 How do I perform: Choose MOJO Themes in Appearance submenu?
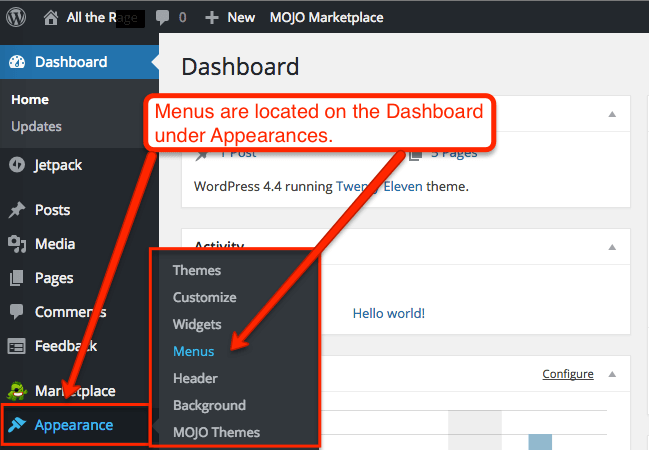click(216, 432)
